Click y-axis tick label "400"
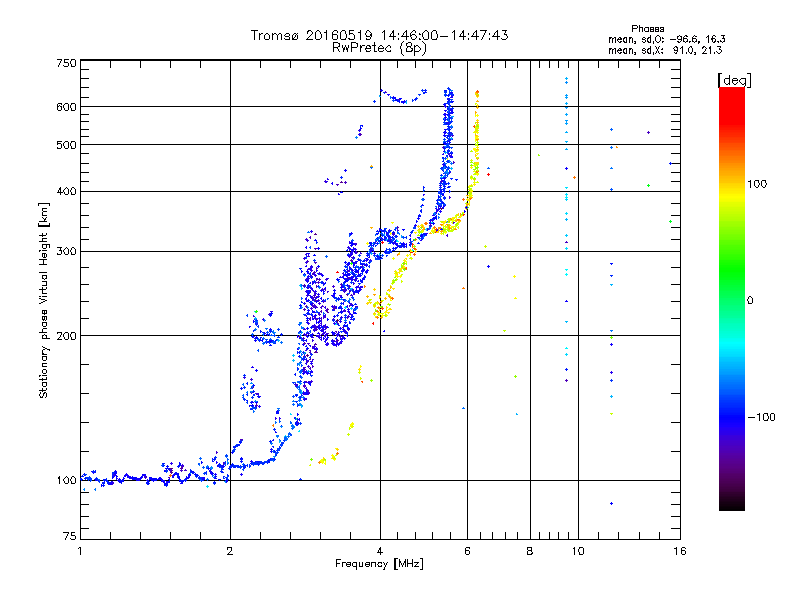800x600 pixels. pyautogui.click(x=67, y=191)
